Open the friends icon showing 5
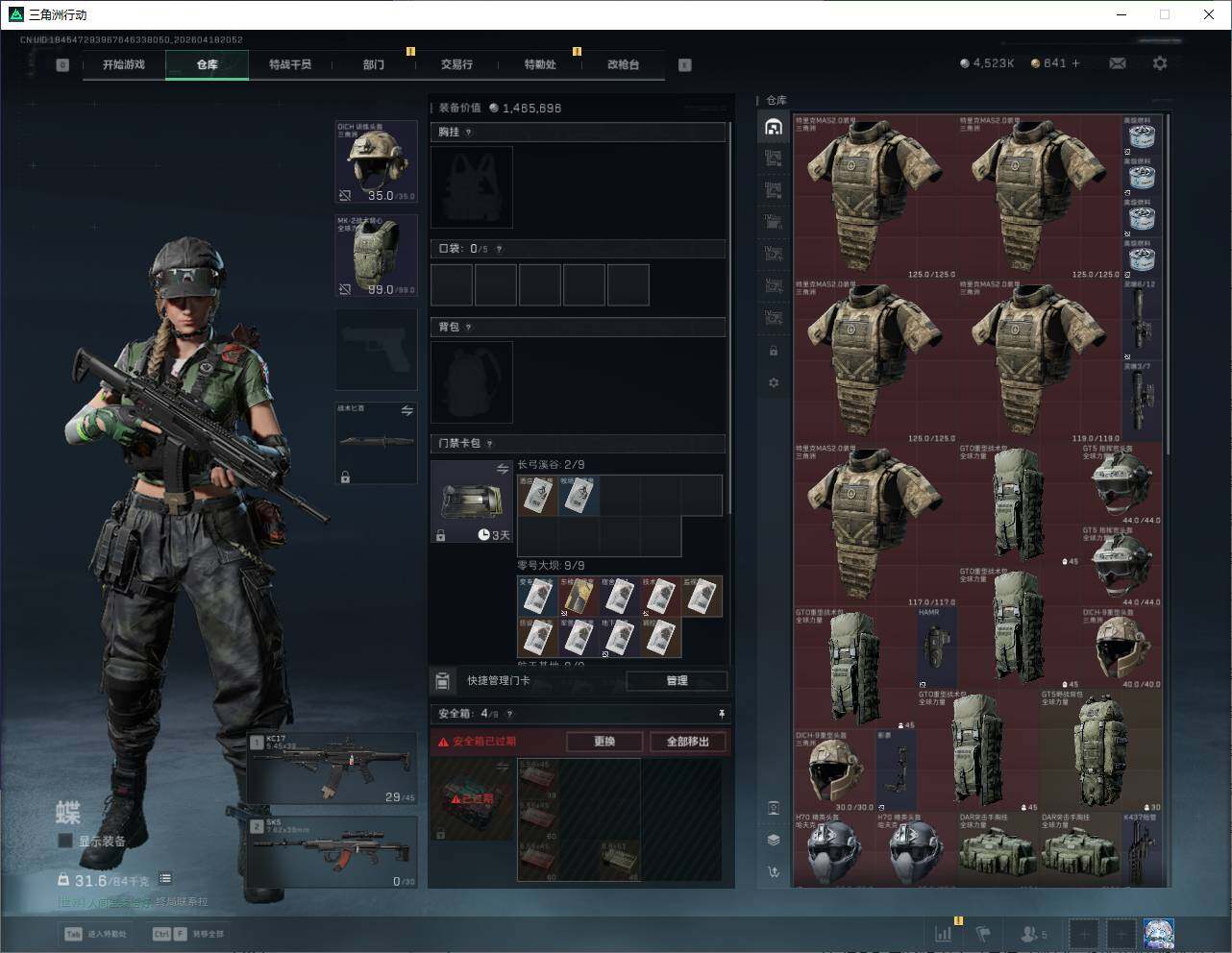 coord(1034,933)
